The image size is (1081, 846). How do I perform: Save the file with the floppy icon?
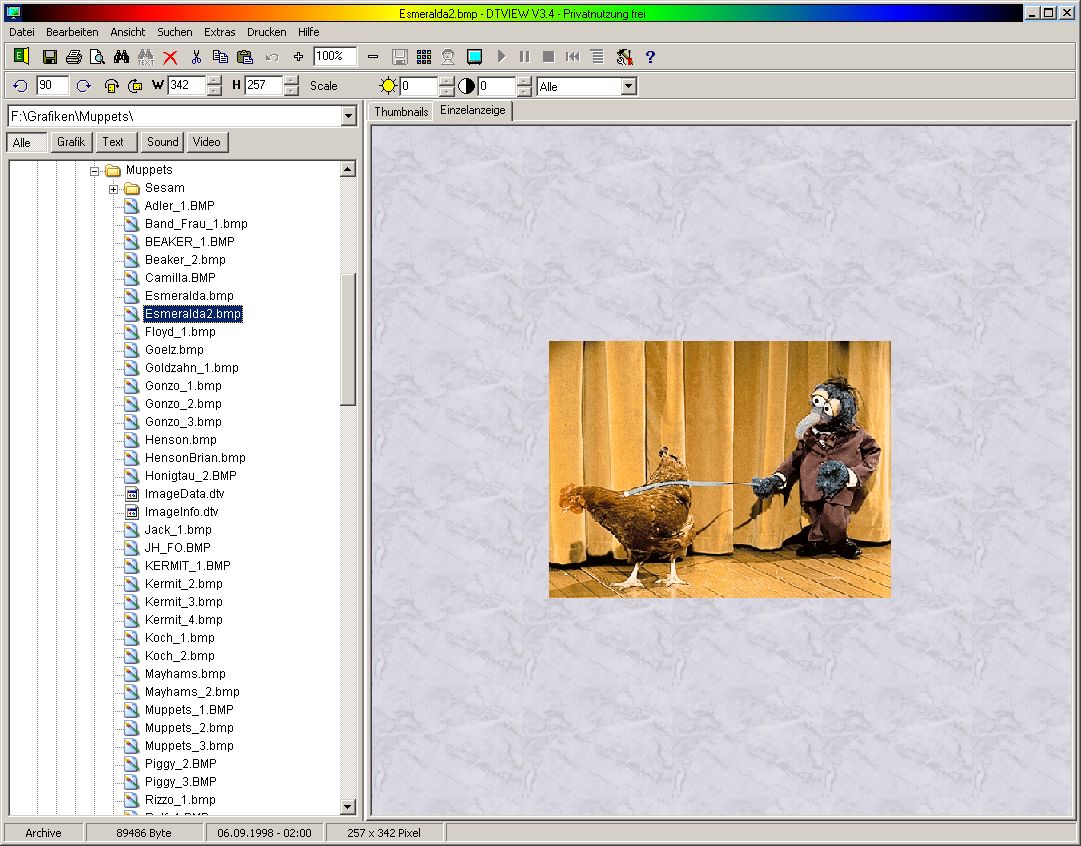pos(50,57)
